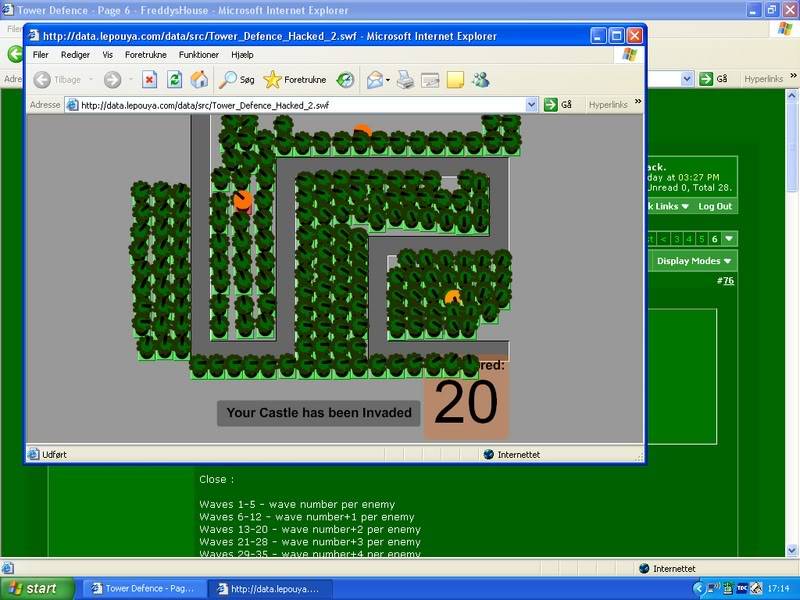Click the Internettet globe icon in popup status bar
Image resolution: width=800 pixels, height=600 pixels.
(x=488, y=454)
